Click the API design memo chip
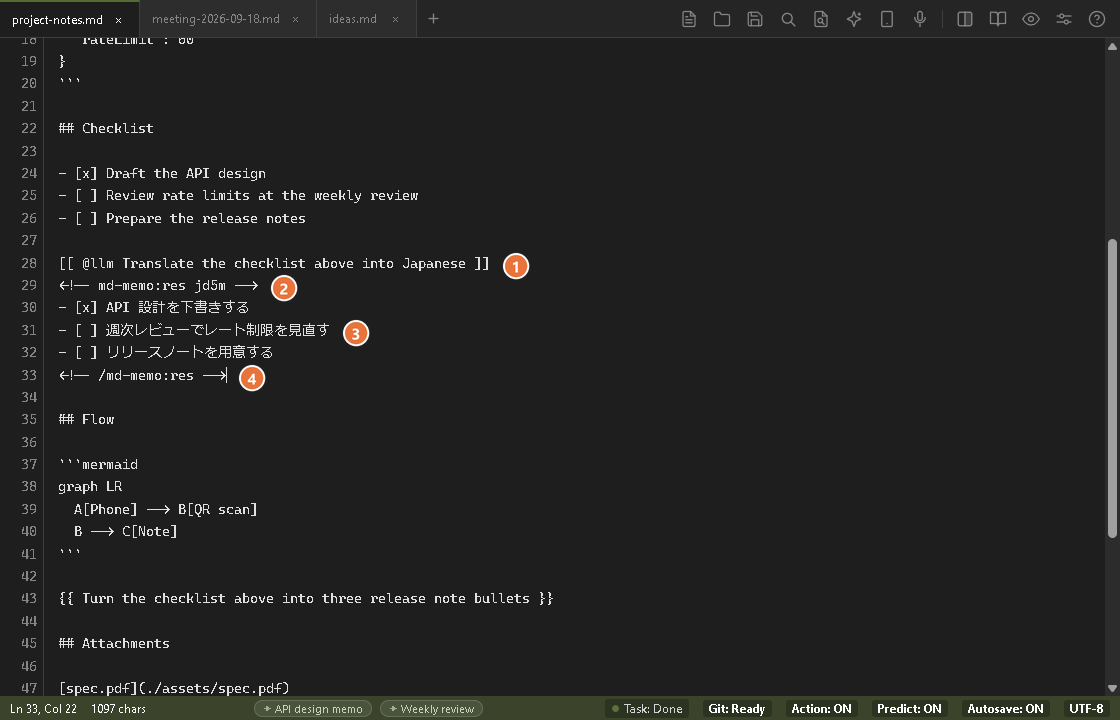The width and height of the screenshot is (1120, 720). click(x=313, y=709)
